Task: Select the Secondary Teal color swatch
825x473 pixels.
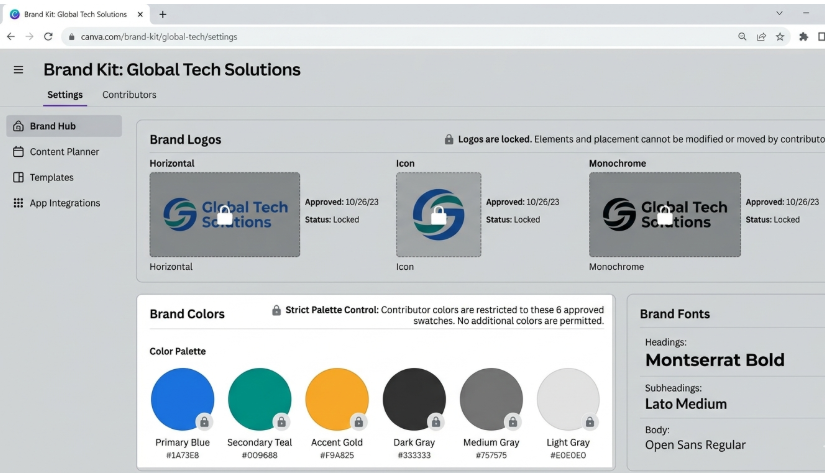Action: coord(259,399)
